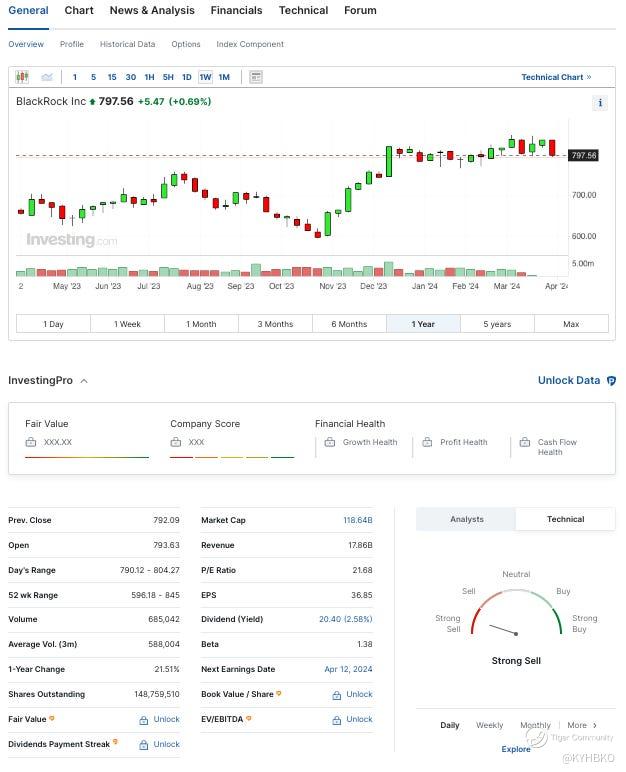Click the More arrow chevron
This screenshot has height=772, width=626.
coord(595,725)
